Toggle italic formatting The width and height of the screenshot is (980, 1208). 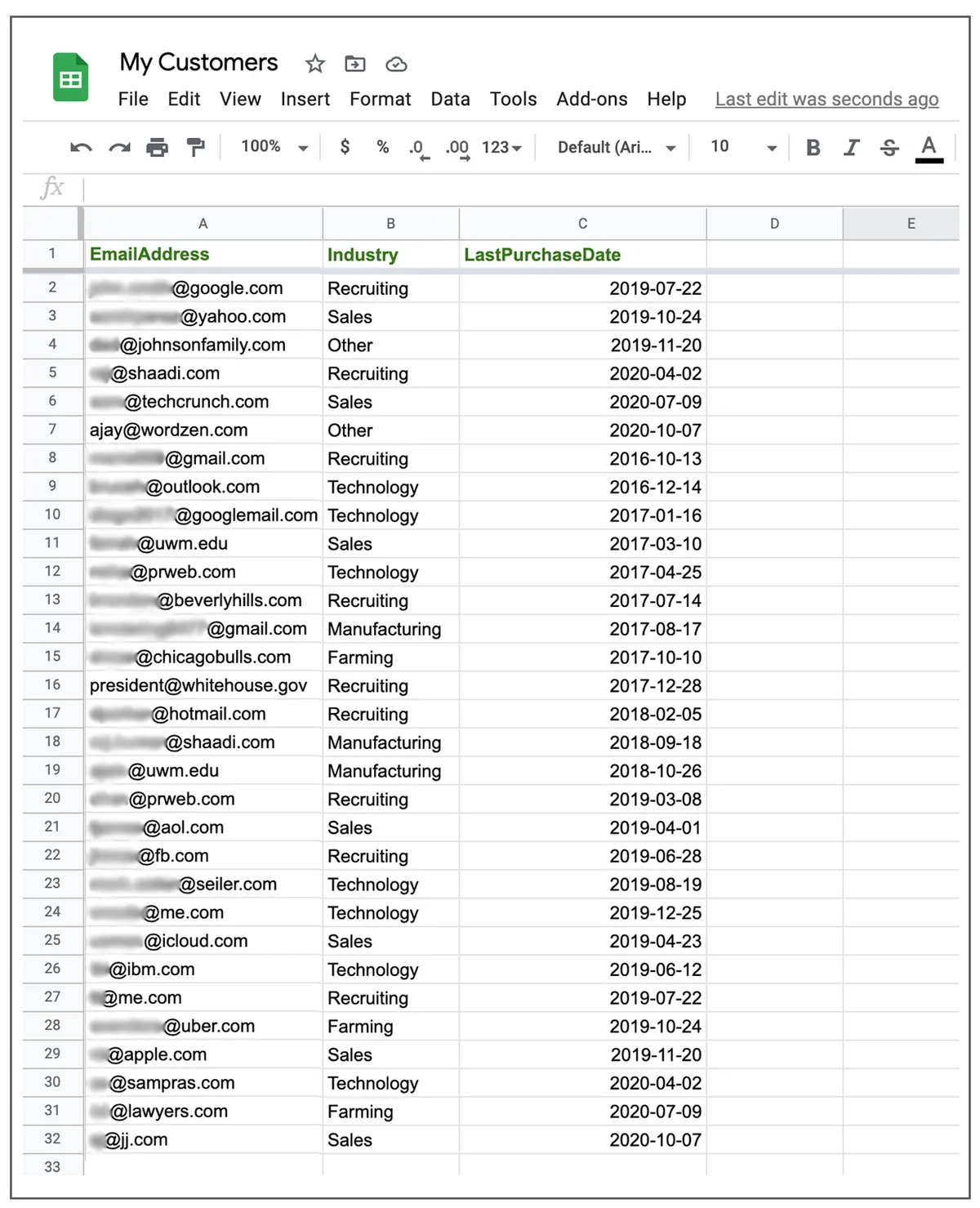pyautogui.click(x=852, y=148)
